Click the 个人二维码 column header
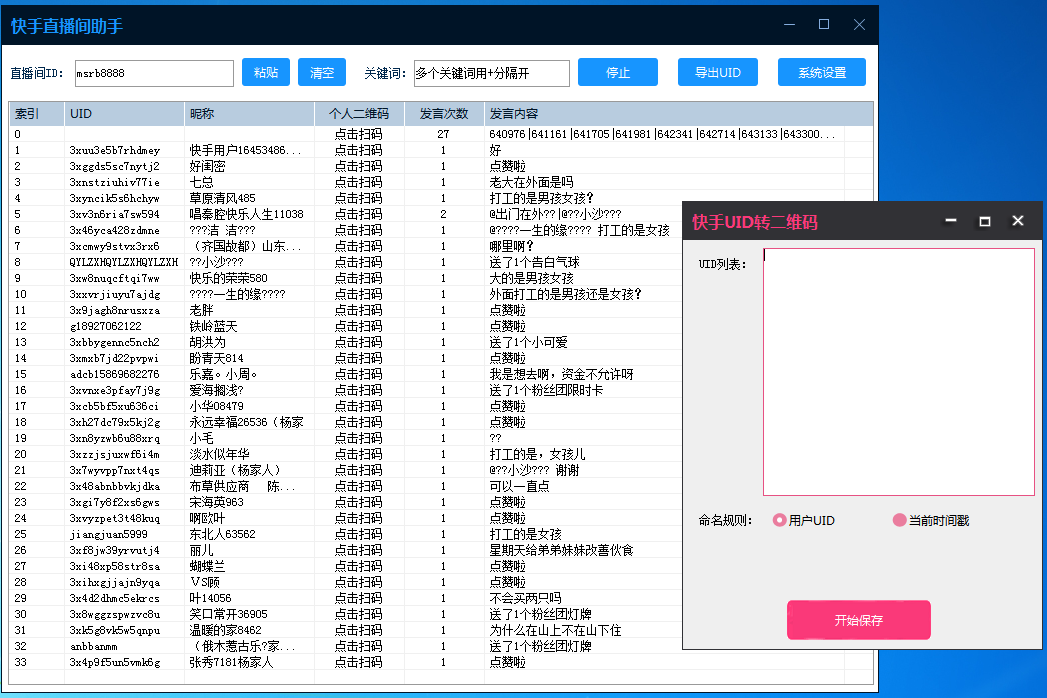This screenshot has width=1047, height=698. [359, 114]
